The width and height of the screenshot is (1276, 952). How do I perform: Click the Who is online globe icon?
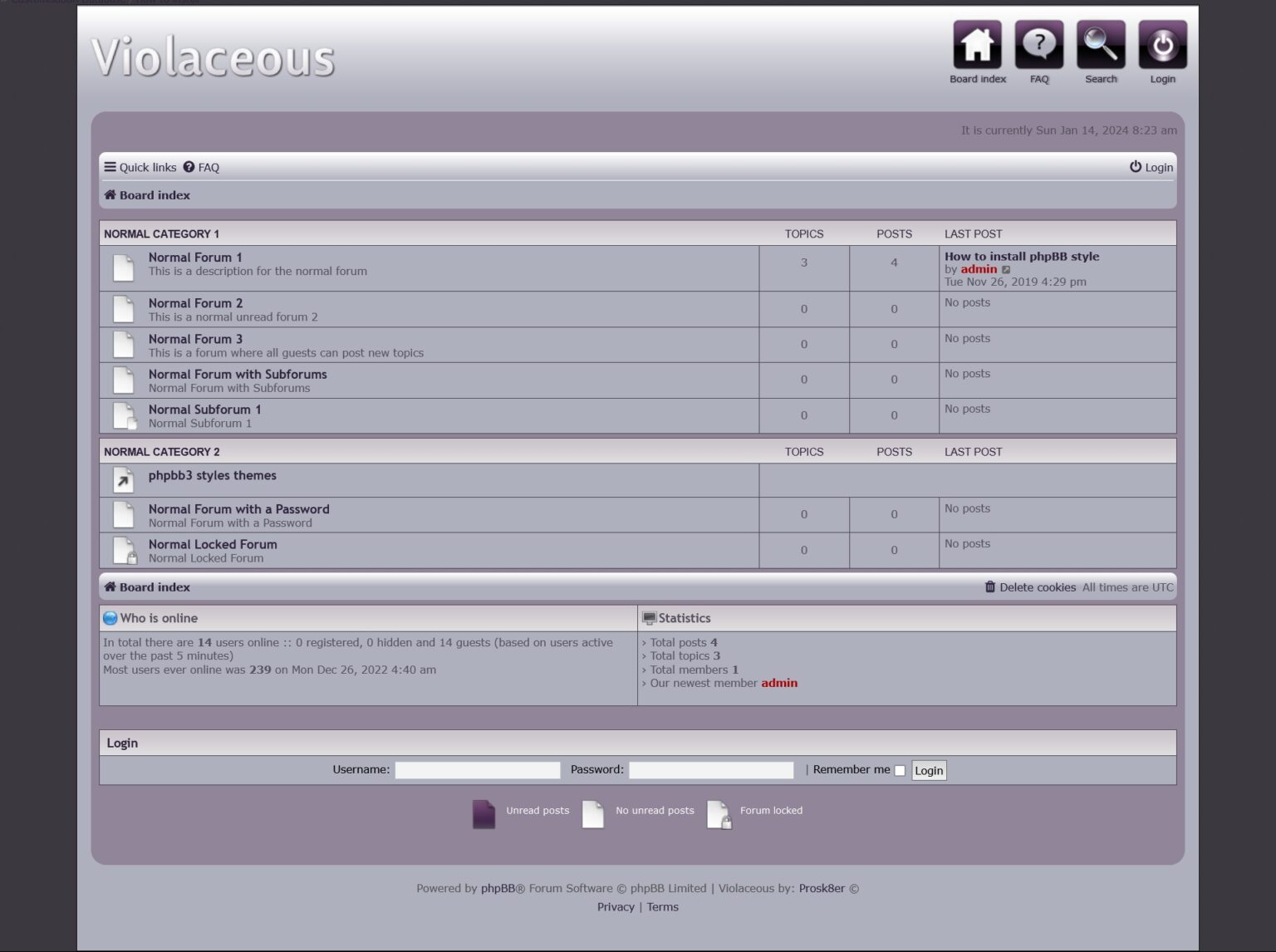[x=110, y=617]
